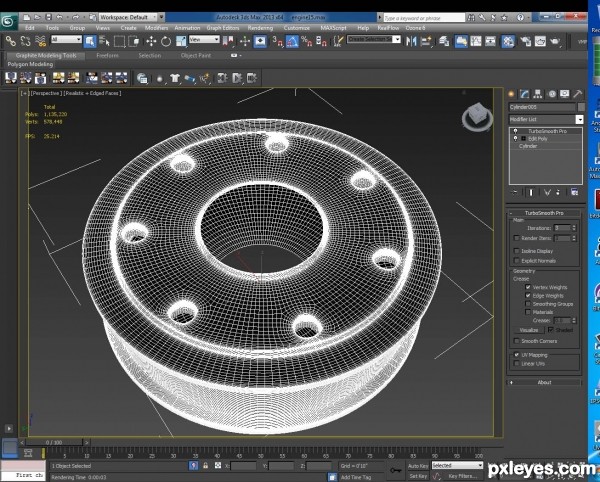Click the Cylinder005 object color swatch
The height and width of the screenshot is (482, 600).
pyautogui.click(x=581, y=107)
